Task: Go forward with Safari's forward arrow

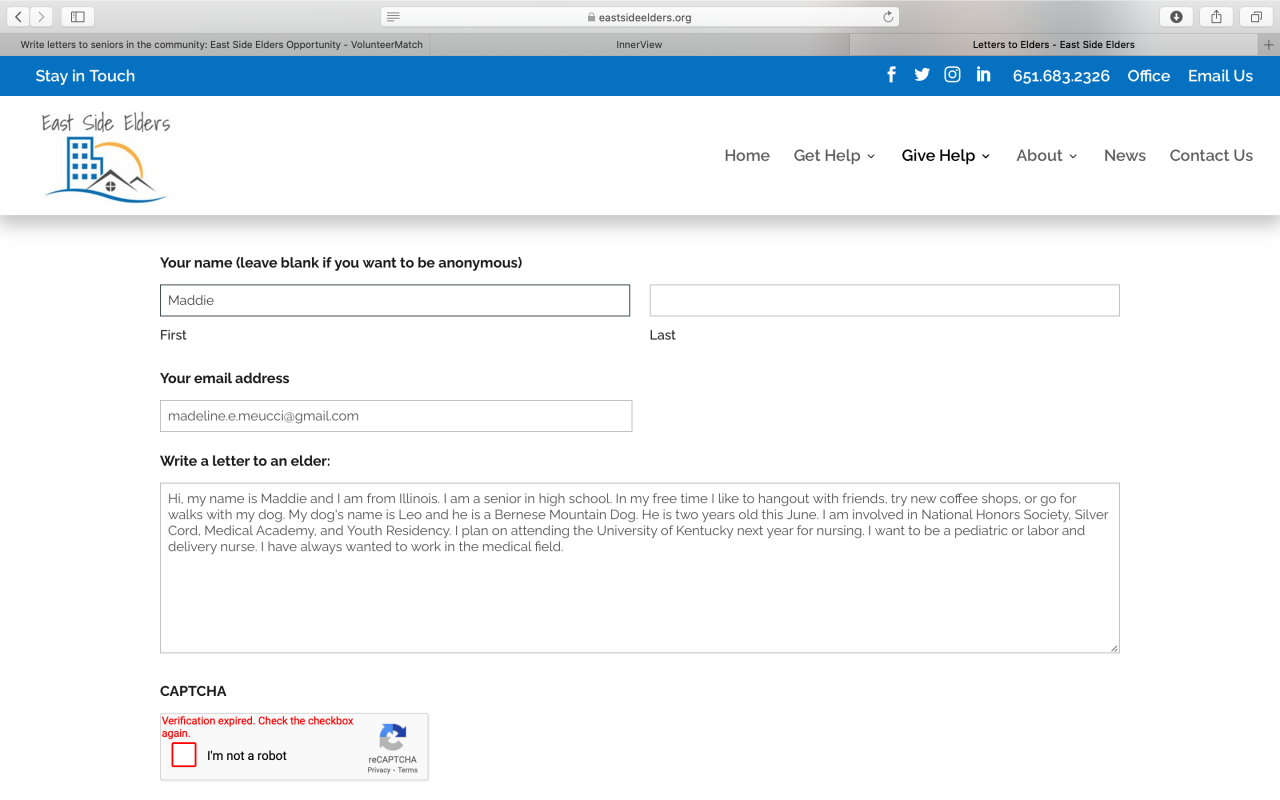Action: pos(41,17)
